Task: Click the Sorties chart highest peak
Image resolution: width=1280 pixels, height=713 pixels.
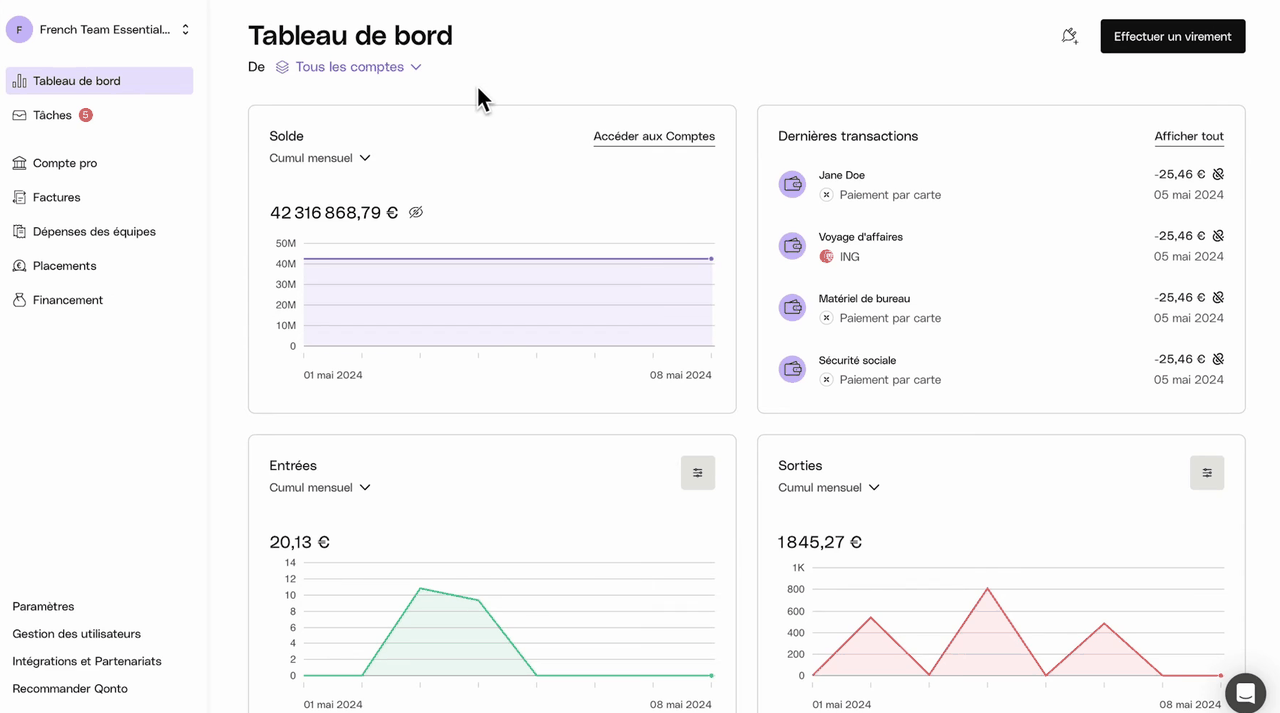Action: 988,588
